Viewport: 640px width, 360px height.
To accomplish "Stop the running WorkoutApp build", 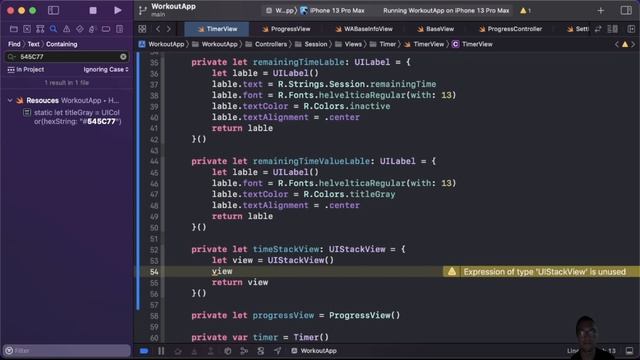I will point(93,11).
